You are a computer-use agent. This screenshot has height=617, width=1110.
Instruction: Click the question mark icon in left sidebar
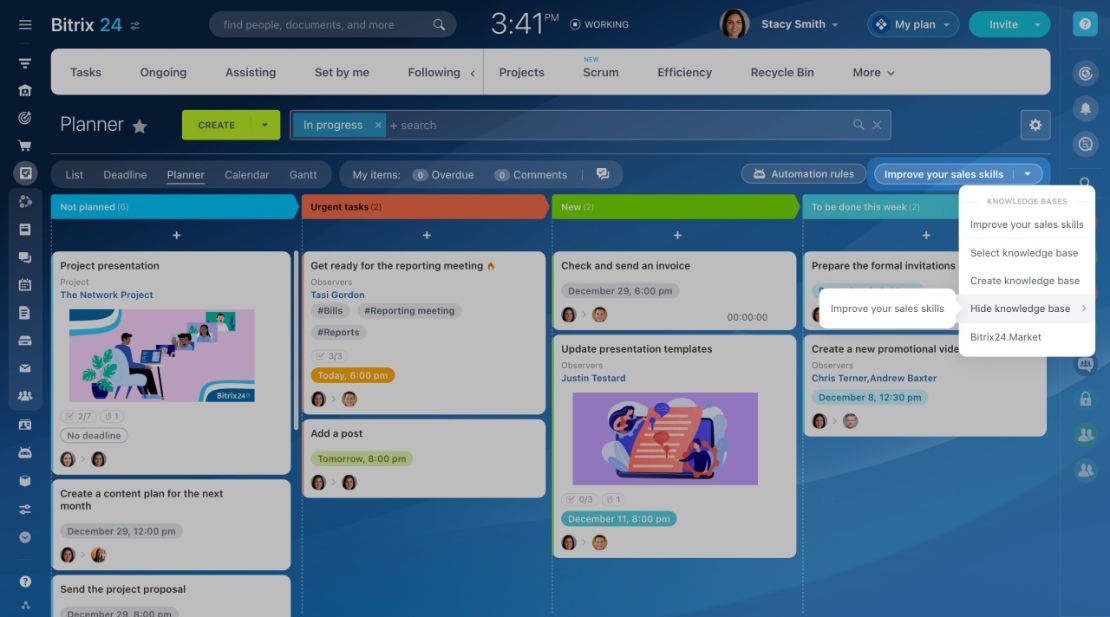25,582
